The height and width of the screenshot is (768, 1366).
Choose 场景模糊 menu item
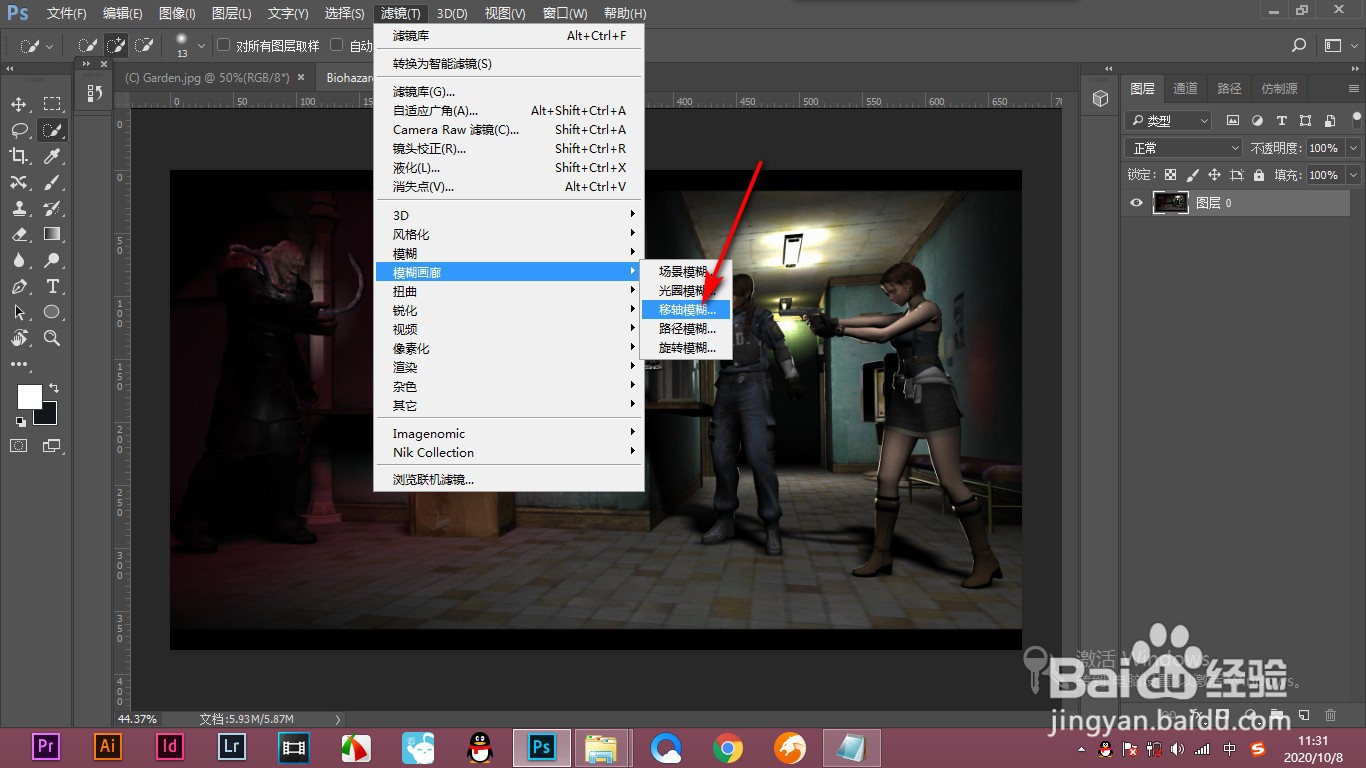687,272
